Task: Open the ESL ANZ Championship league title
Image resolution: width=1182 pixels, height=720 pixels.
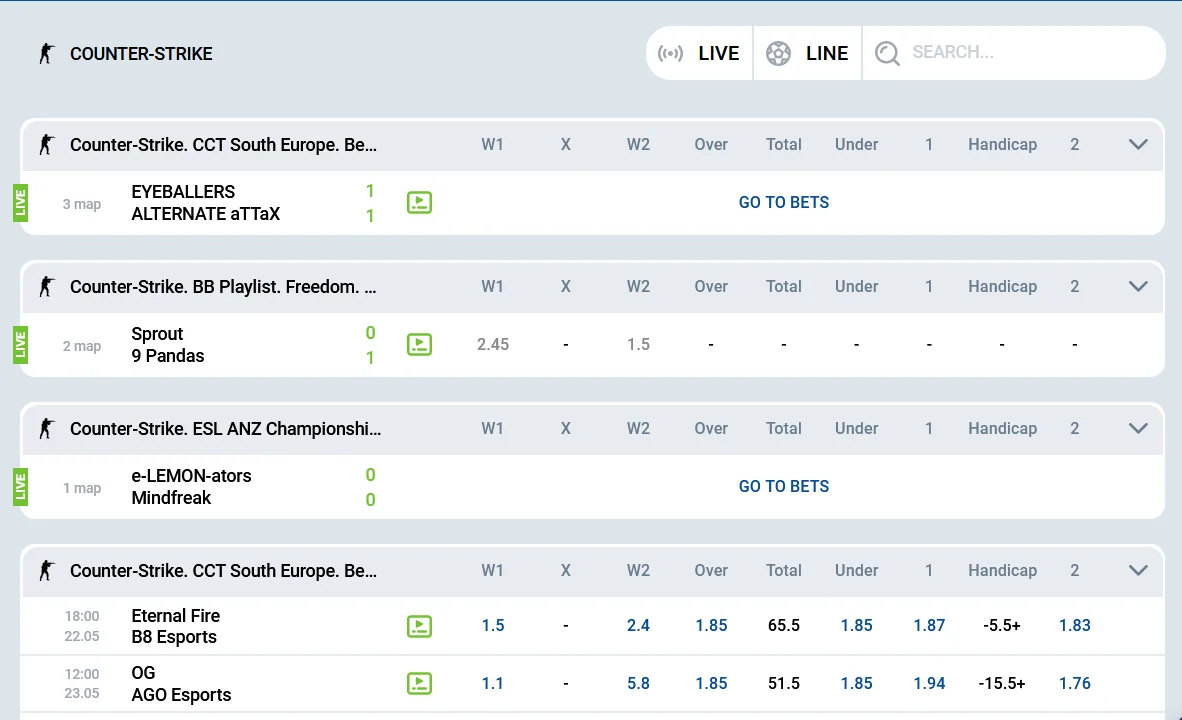Action: tap(225, 428)
